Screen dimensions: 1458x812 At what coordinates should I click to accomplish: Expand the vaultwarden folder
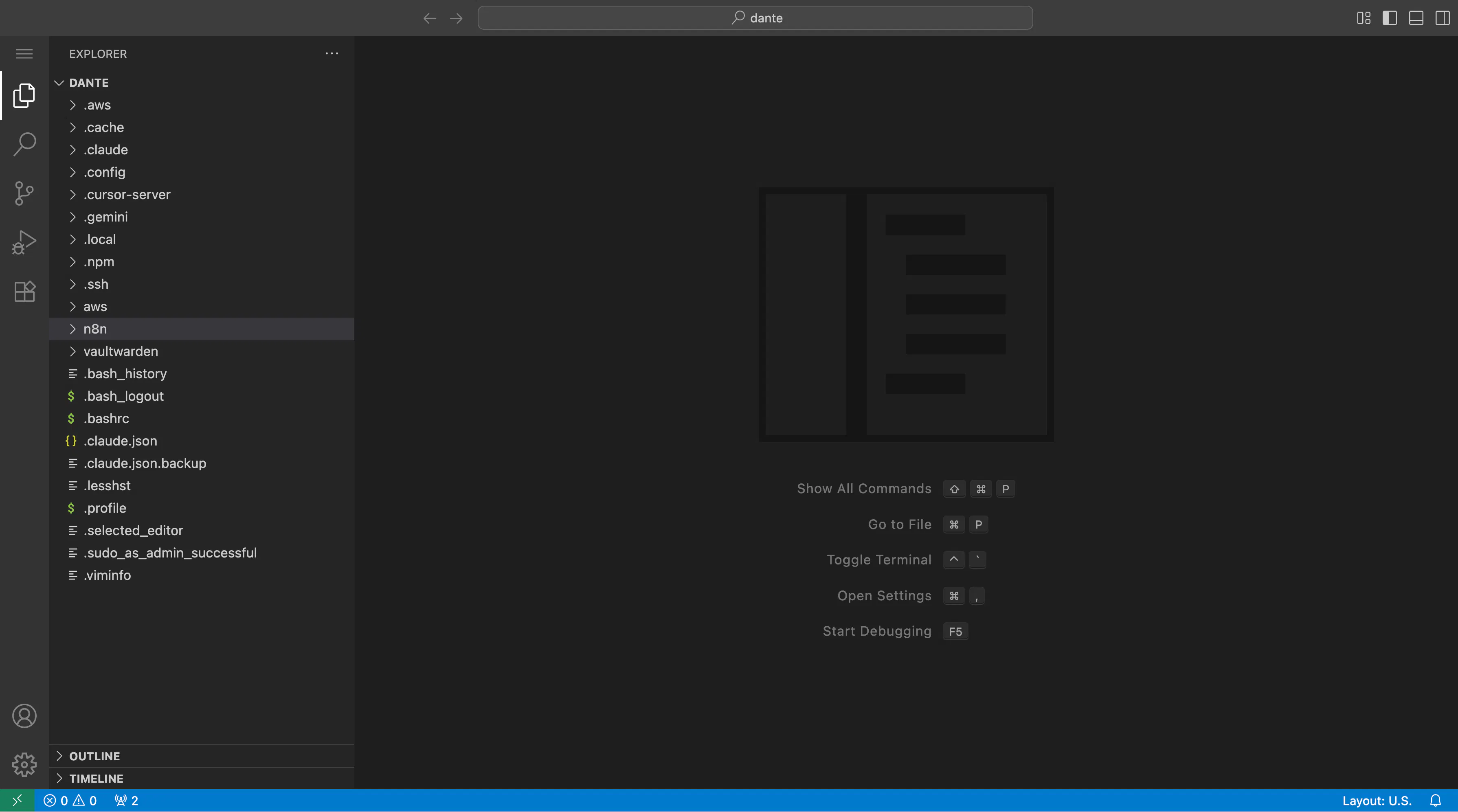pos(121,351)
